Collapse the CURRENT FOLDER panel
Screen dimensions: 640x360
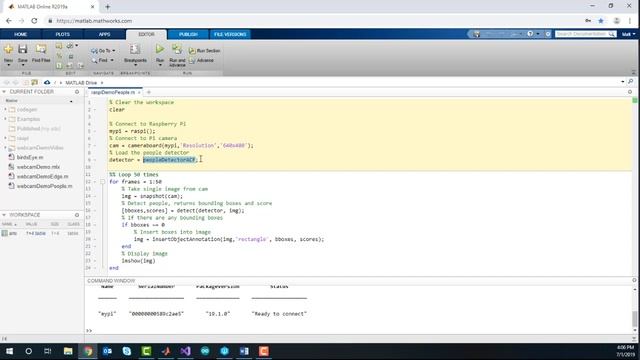click(x=4, y=92)
